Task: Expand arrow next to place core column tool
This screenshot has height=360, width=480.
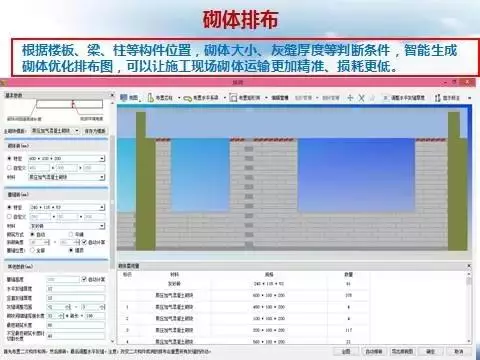Action: [x=179, y=98]
